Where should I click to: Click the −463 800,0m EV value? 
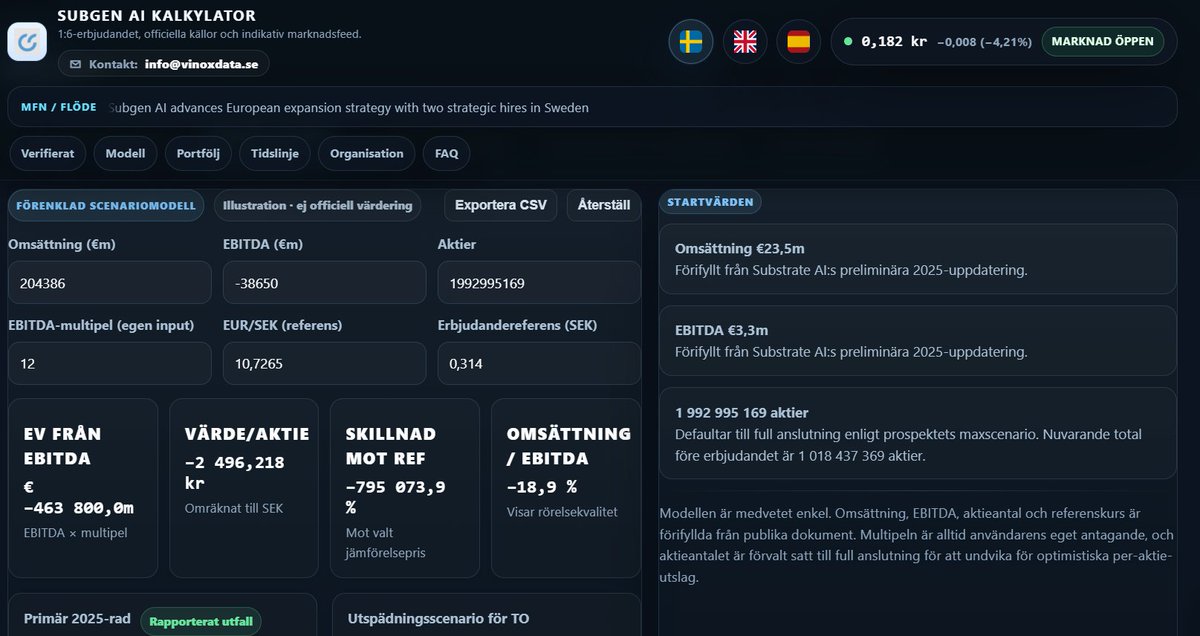[78, 498]
